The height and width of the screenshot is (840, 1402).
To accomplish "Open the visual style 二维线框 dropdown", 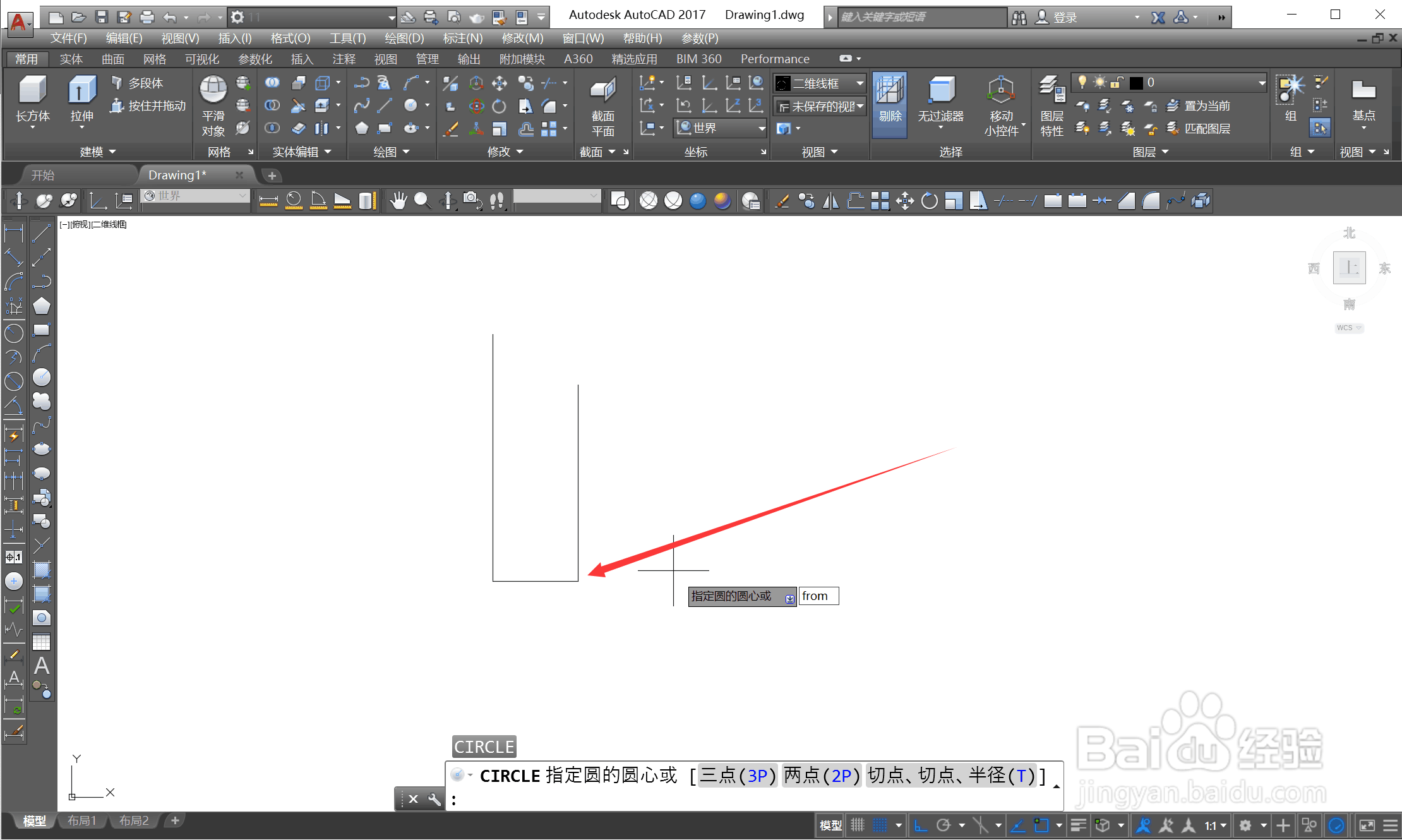I will (x=860, y=83).
